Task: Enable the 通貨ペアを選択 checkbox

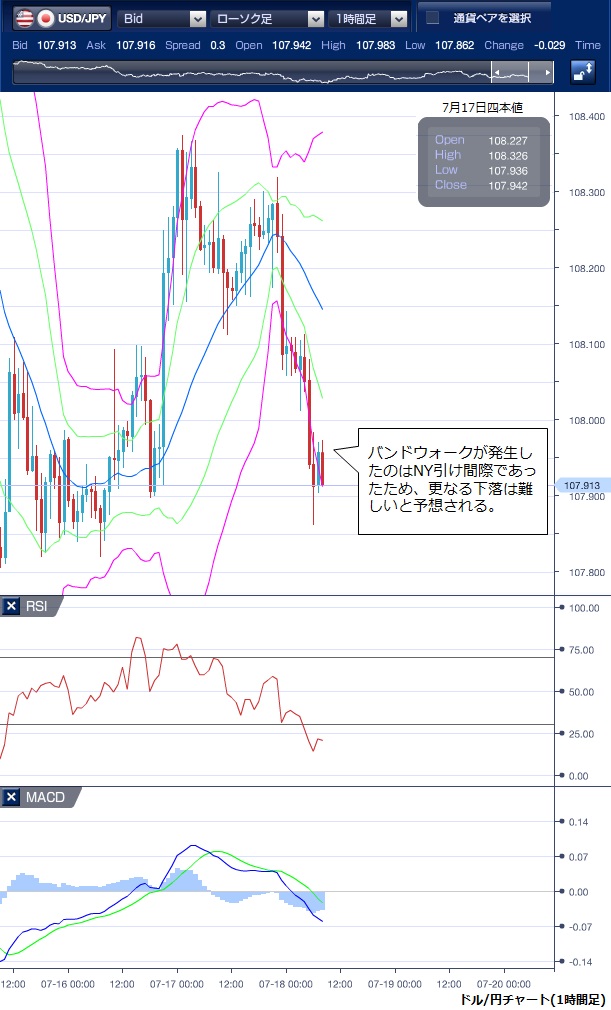Action: [432, 18]
